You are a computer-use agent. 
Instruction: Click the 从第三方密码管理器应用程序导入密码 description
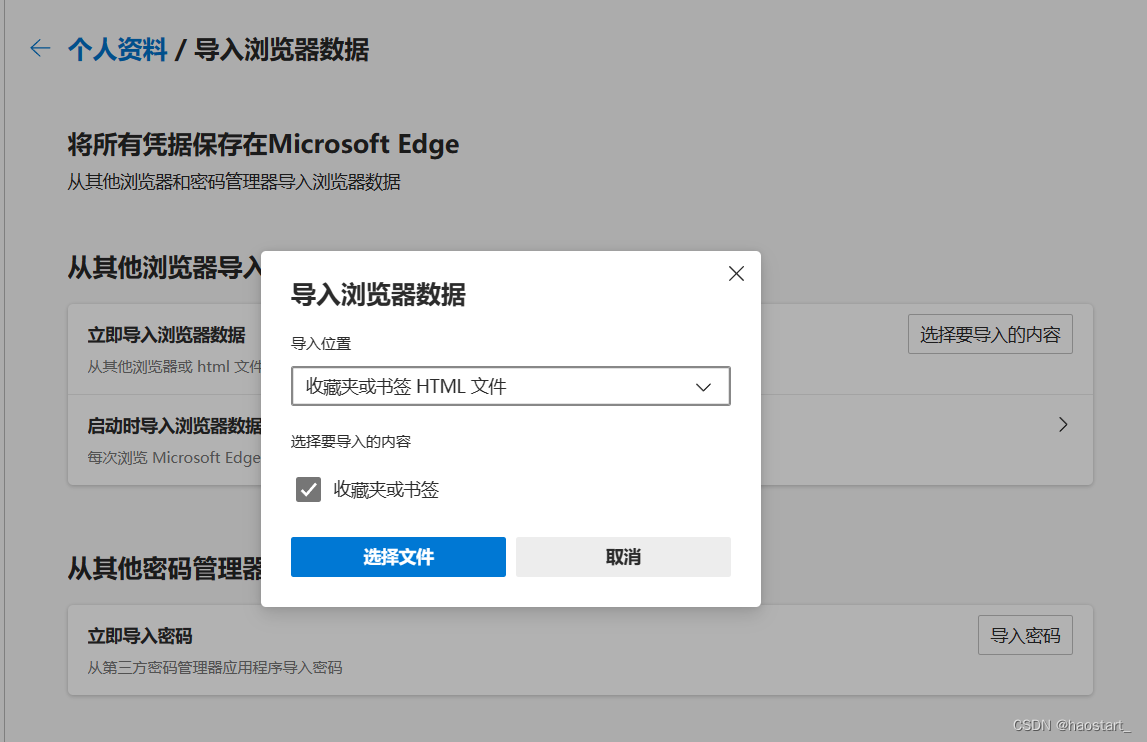coord(215,667)
